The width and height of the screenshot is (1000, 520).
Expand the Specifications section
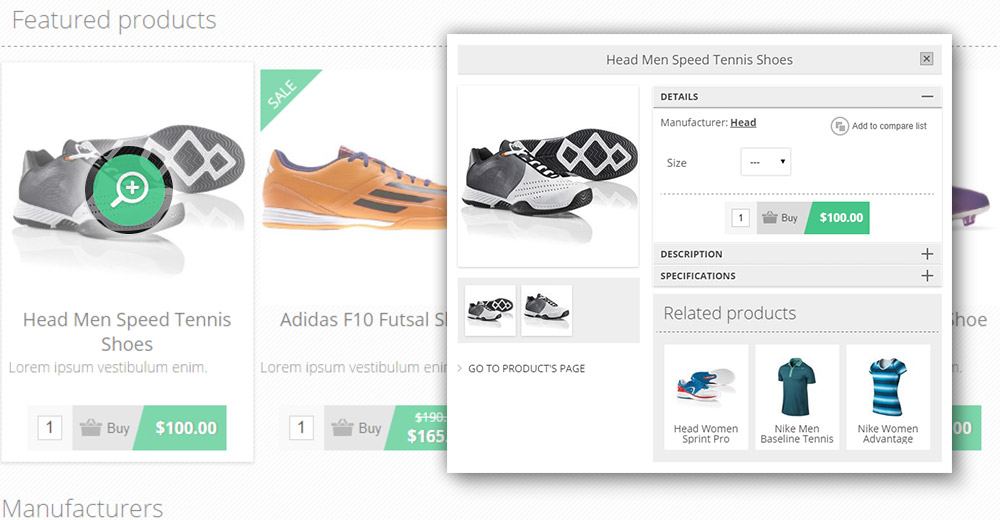(x=927, y=276)
